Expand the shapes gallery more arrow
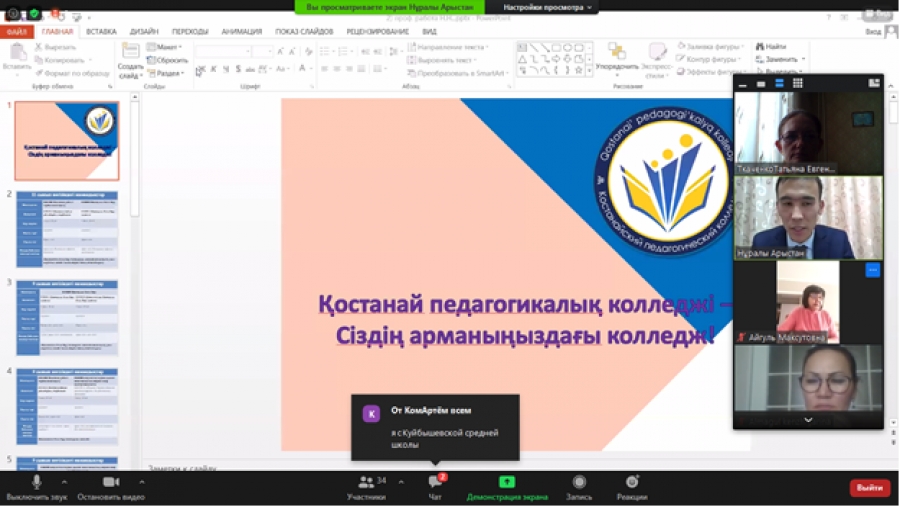Image resolution: width=900 pixels, height=507 pixels. click(x=589, y=71)
